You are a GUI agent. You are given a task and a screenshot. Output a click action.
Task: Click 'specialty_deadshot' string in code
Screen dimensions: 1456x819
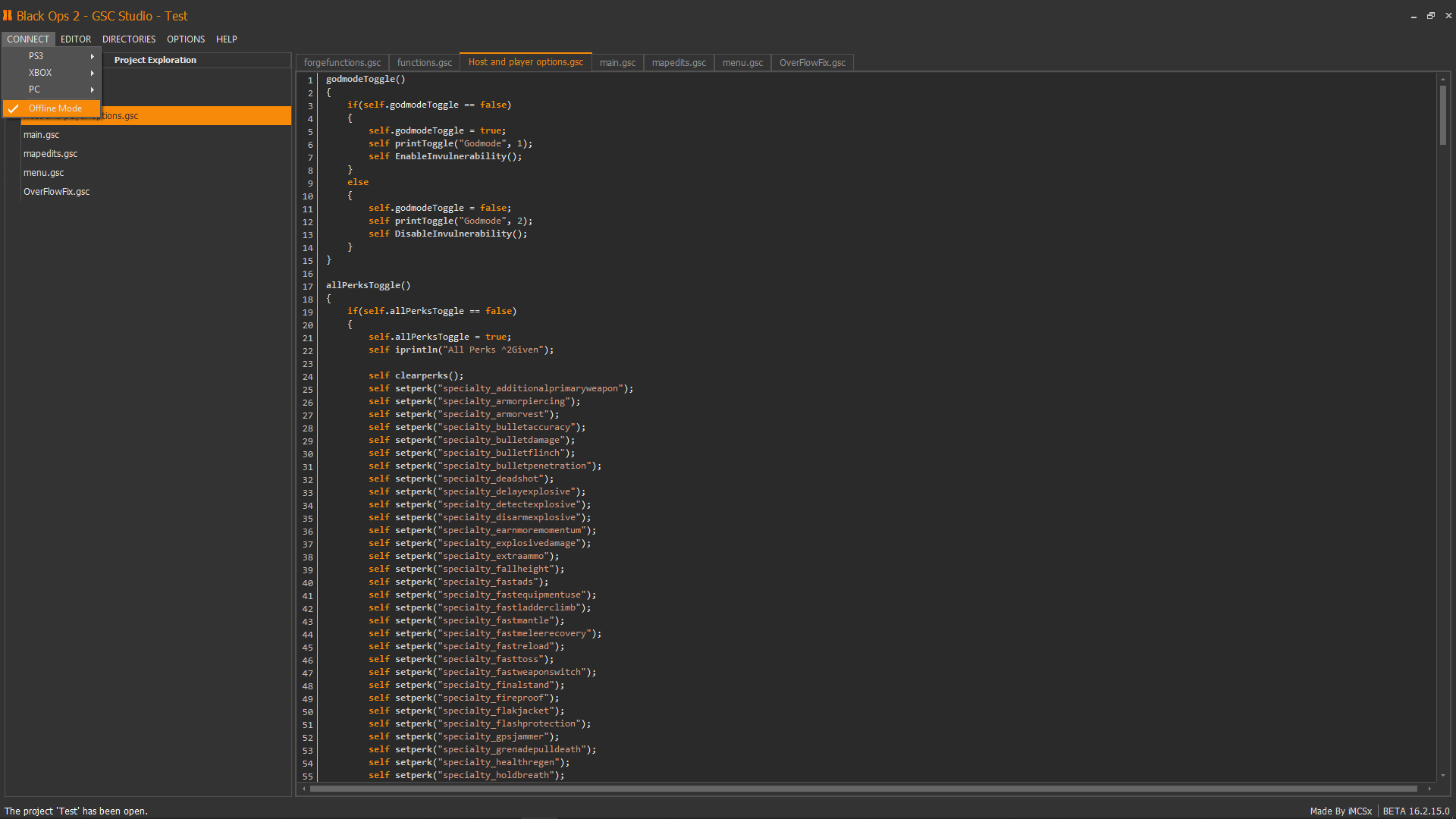coord(491,479)
